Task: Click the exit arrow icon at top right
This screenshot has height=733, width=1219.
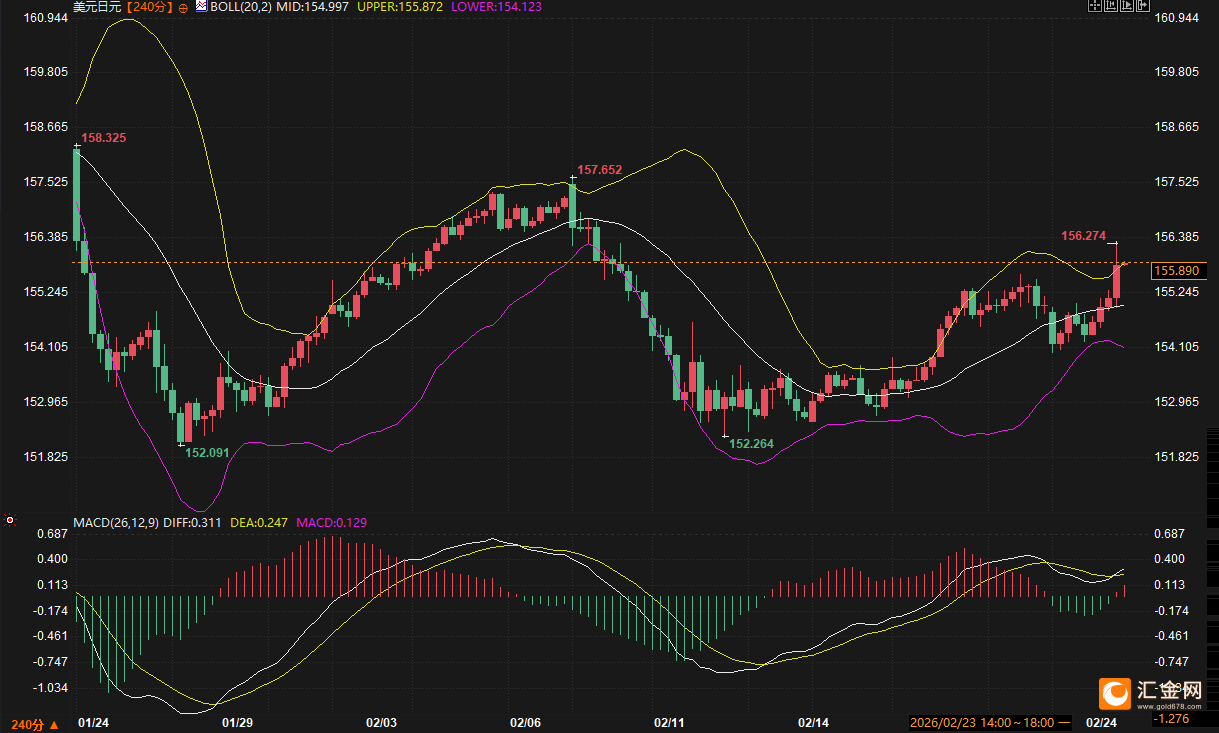Action: (1143, 5)
